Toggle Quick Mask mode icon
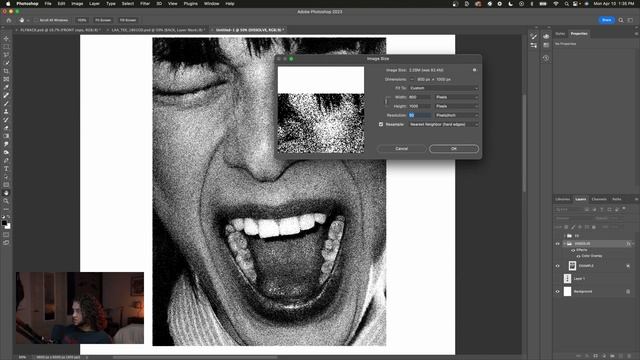 pos(6,235)
